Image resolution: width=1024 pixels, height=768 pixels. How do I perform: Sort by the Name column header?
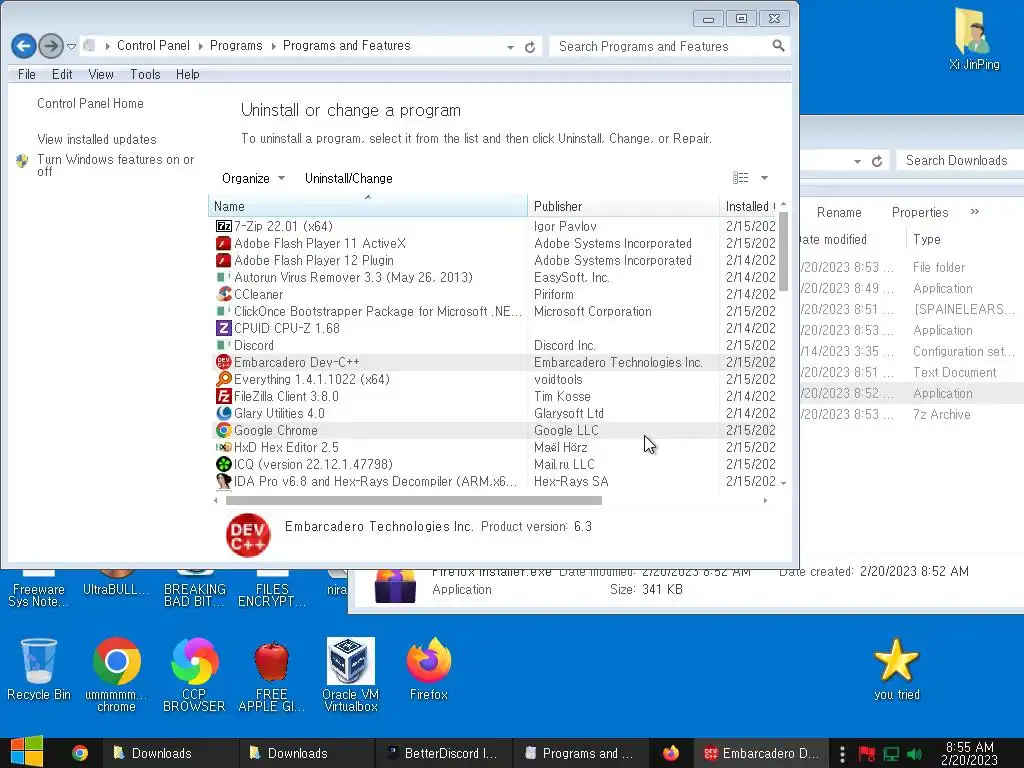click(368, 206)
